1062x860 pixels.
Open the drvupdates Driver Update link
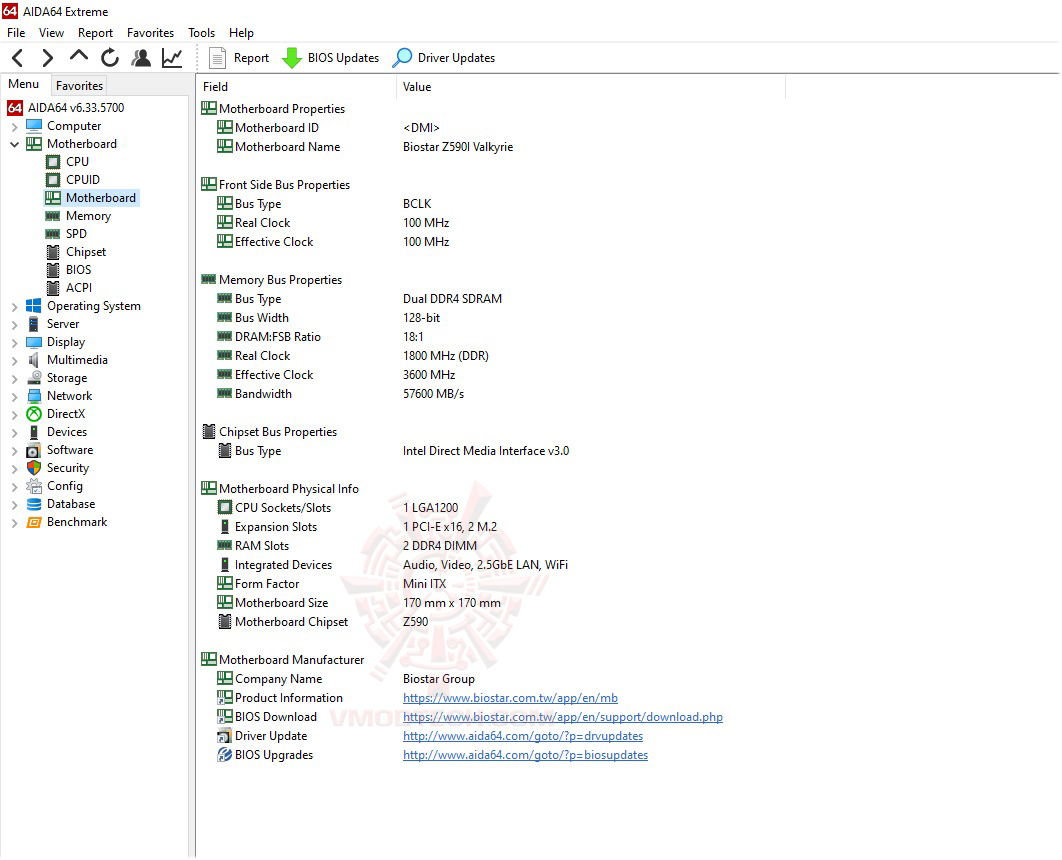523,736
